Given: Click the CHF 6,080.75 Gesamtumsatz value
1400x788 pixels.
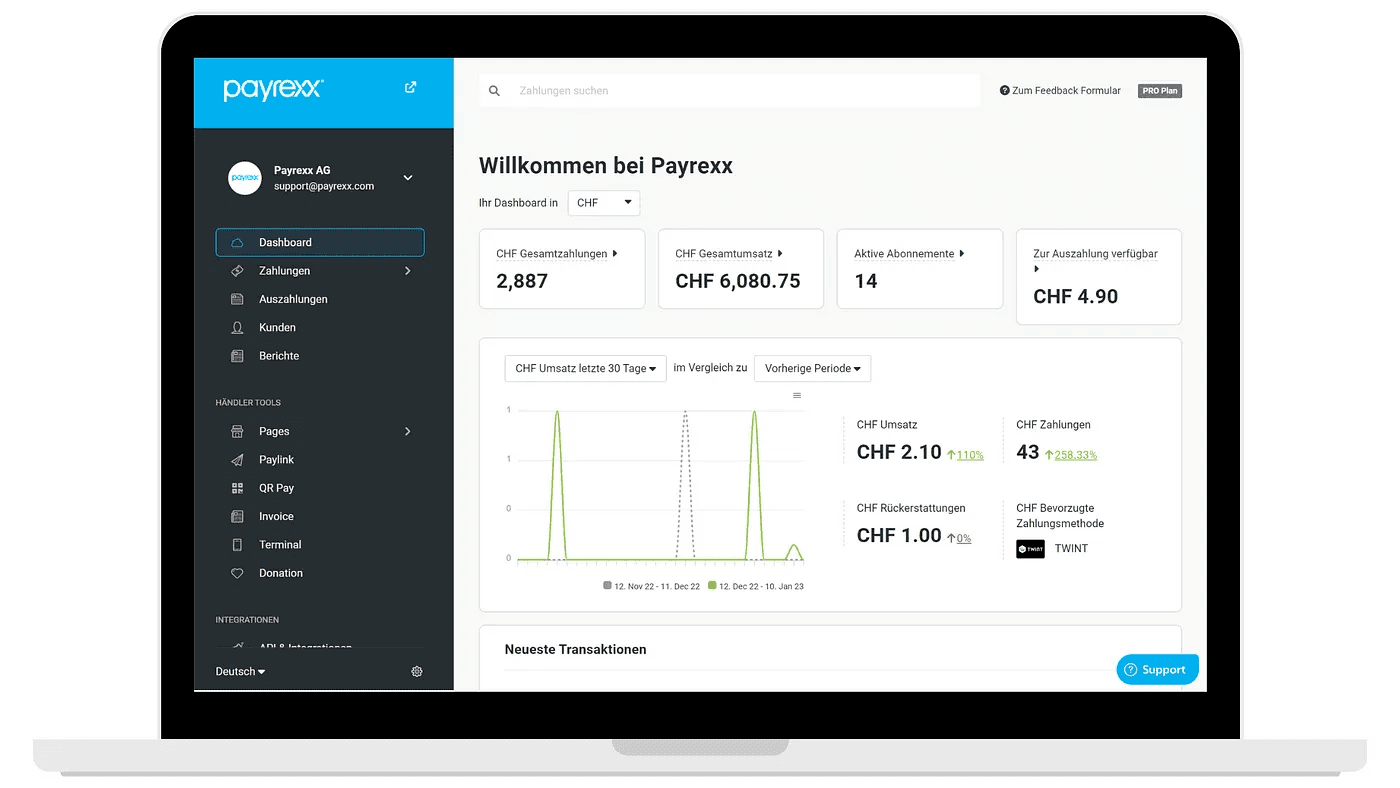Looking at the screenshot, I should coord(738,282).
